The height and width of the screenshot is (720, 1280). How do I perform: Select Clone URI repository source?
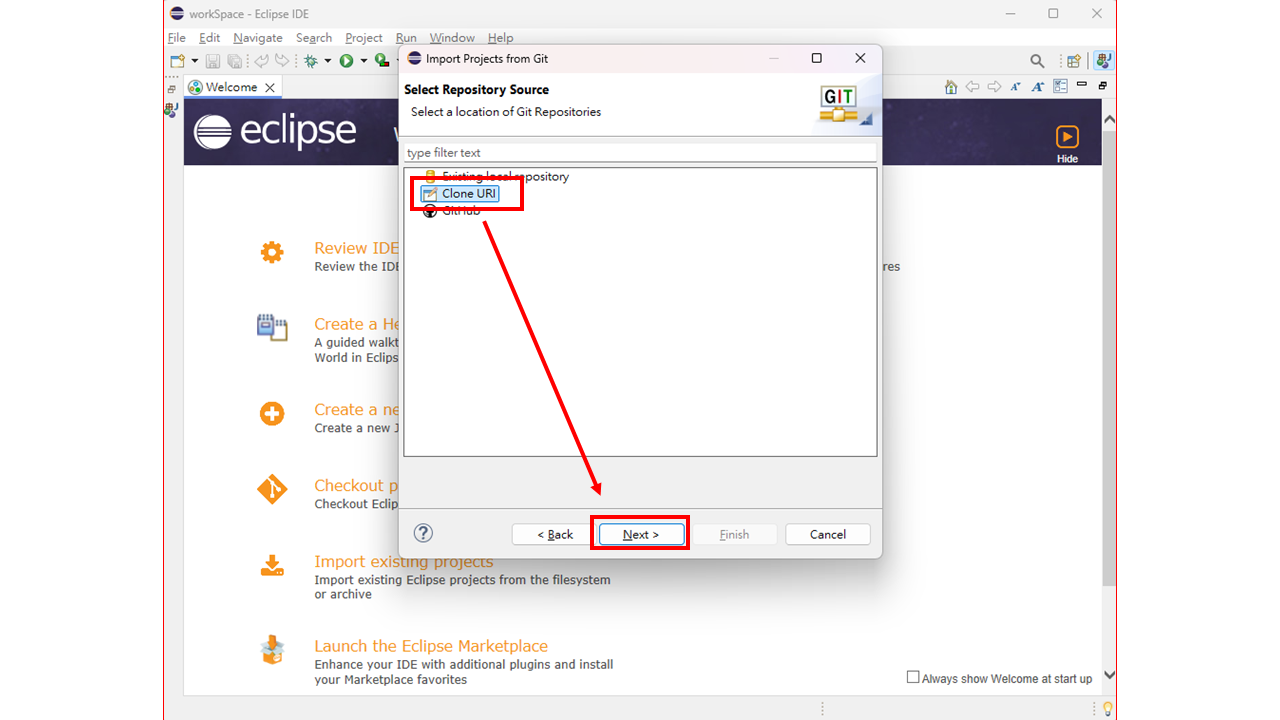[460, 193]
